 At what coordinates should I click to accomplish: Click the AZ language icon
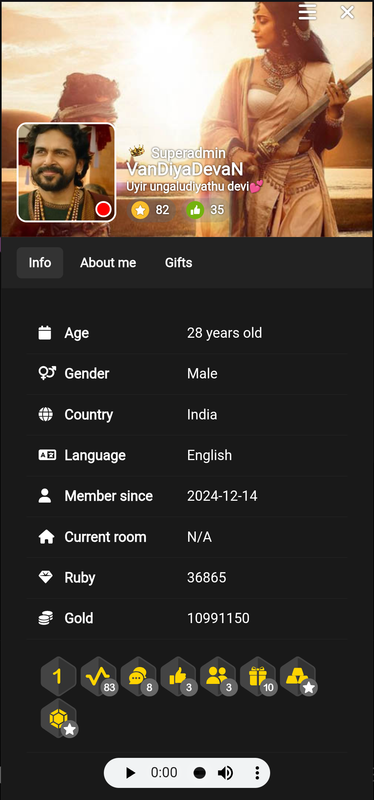coord(47,455)
